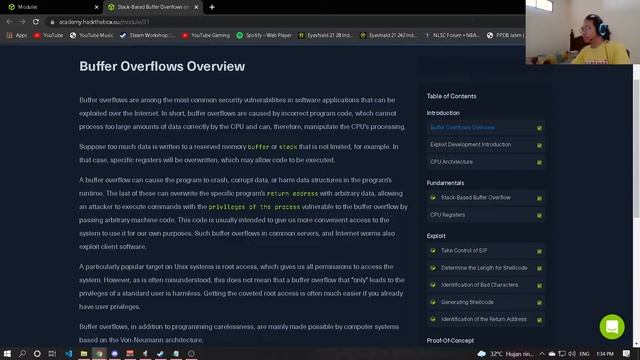Viewport: 640px width, 360px height.
Task: Focus the academy.hackthebox URL address bar
Action: point(104,22)
